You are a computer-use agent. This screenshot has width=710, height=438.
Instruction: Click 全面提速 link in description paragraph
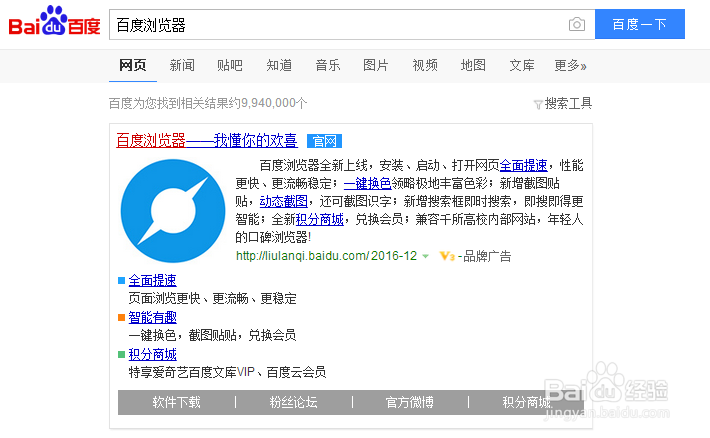click(x=523, y=165)
